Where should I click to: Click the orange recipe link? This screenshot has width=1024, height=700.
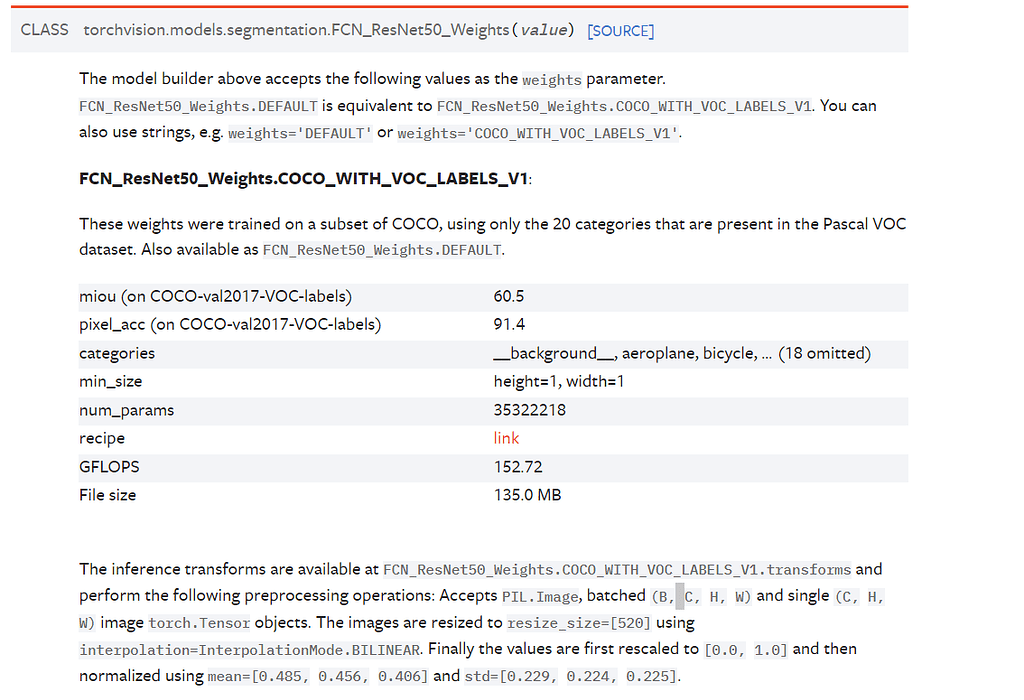tap(506, 438)
